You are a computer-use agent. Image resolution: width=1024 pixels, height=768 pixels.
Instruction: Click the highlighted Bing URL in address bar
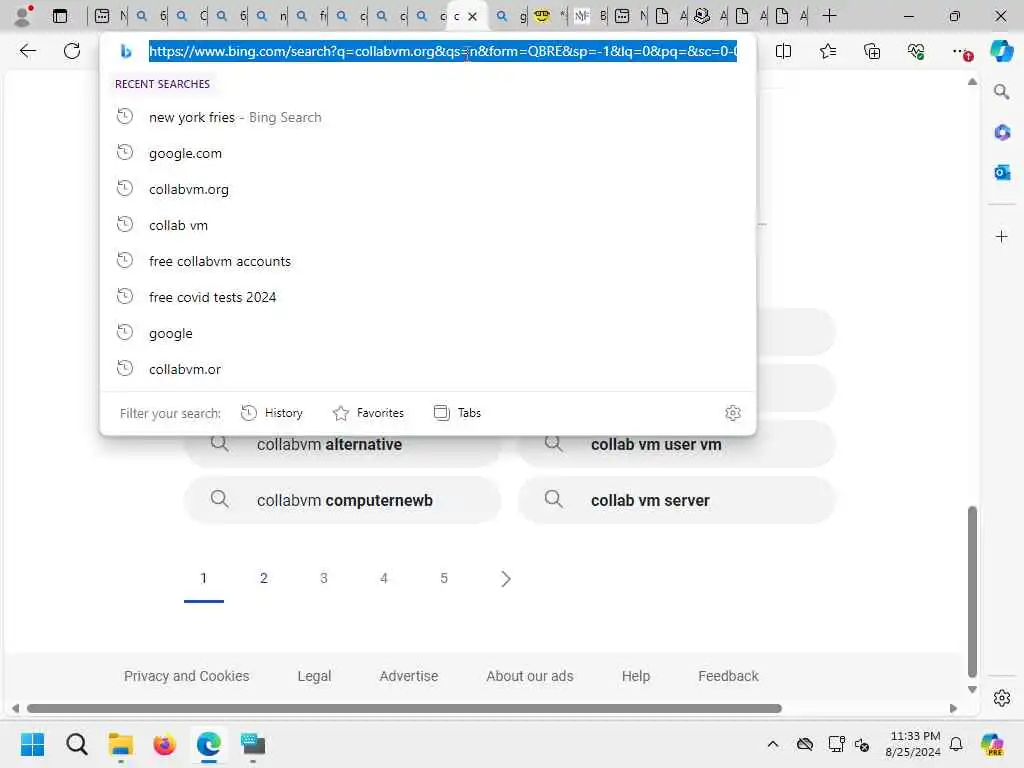tap(443, 51)
